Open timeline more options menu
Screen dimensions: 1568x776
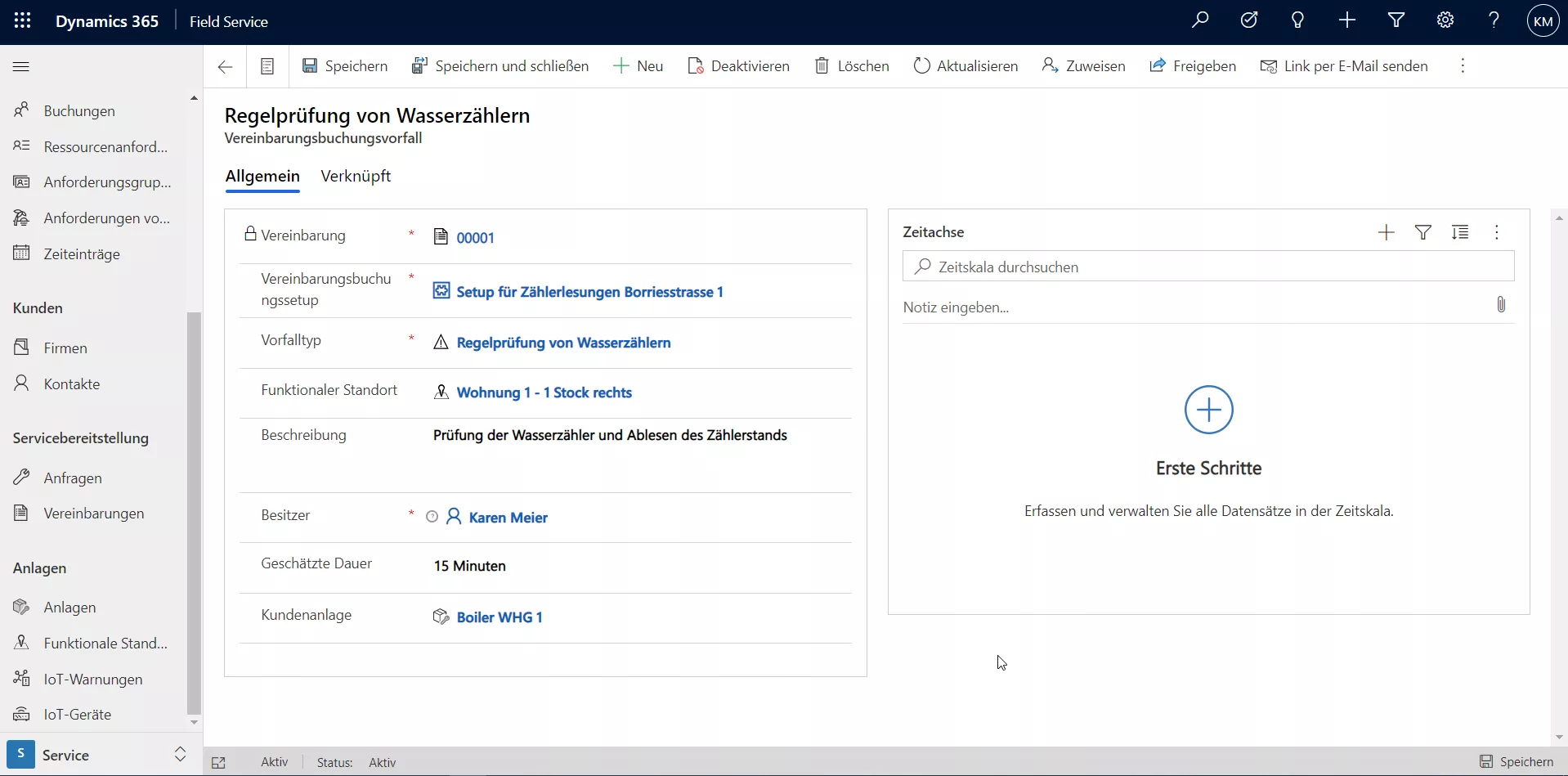(x=1497, y=233)
